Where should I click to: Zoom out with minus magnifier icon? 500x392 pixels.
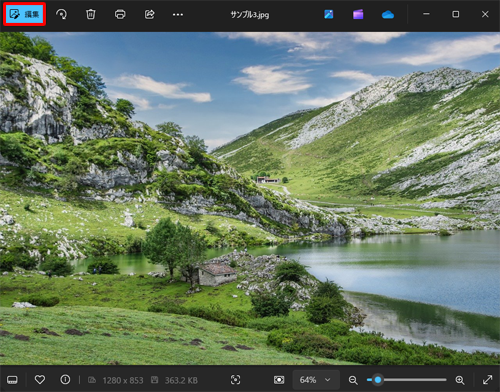(353, 380)
